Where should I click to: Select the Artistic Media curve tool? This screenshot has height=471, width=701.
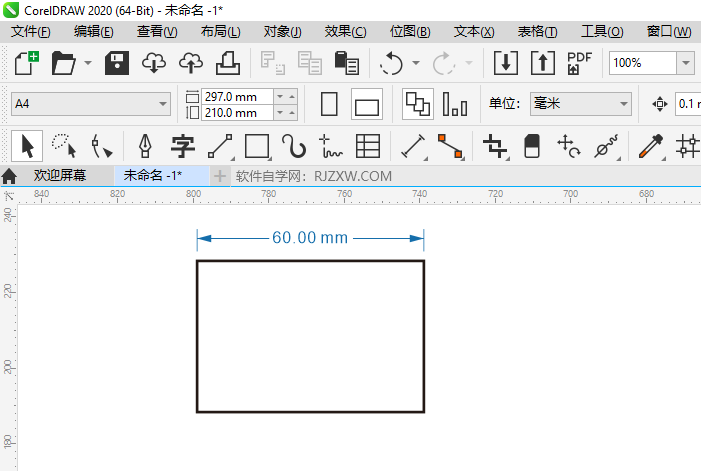coord(294,146)
